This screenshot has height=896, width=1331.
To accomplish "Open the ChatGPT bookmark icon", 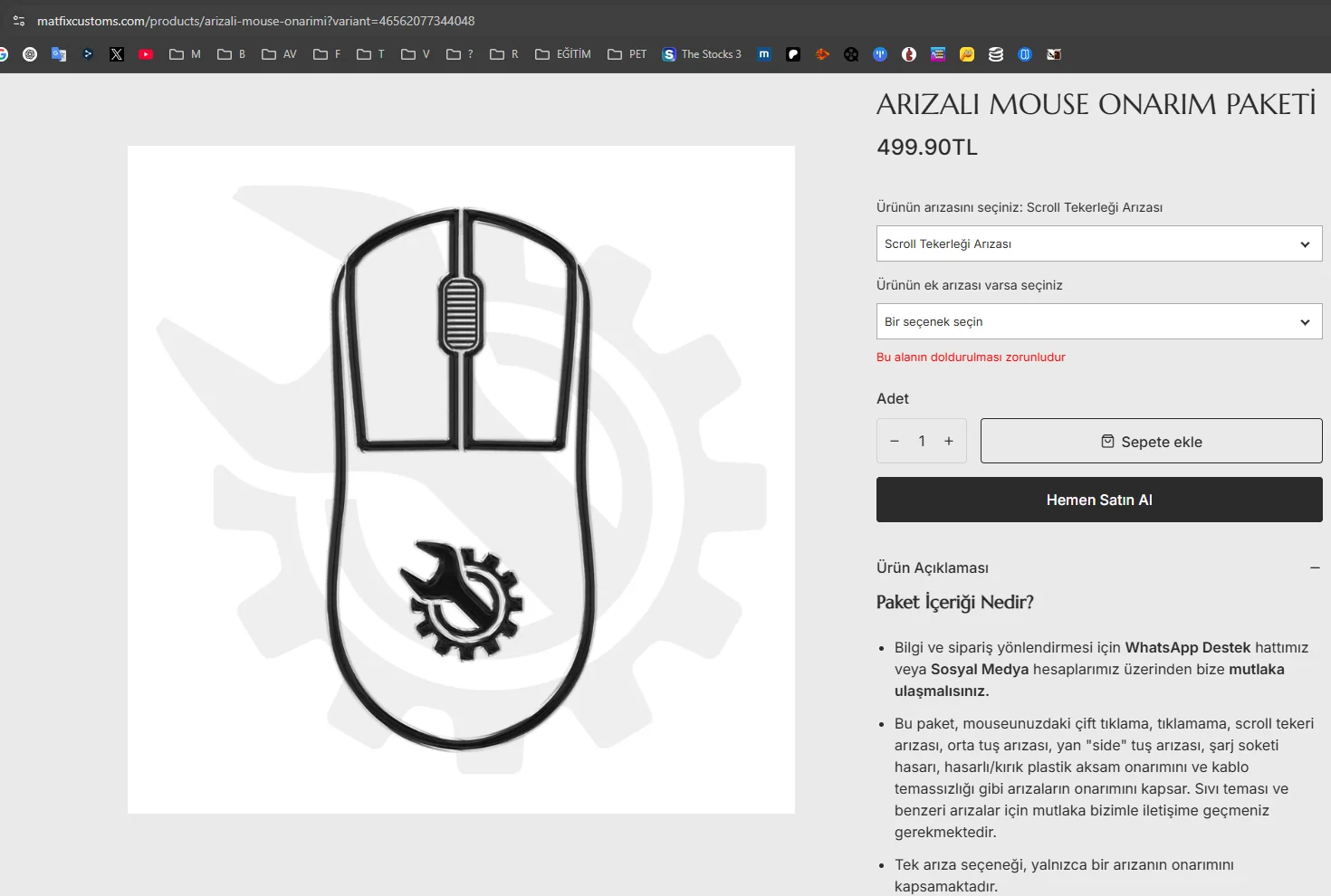I will (x=30, y=54).
